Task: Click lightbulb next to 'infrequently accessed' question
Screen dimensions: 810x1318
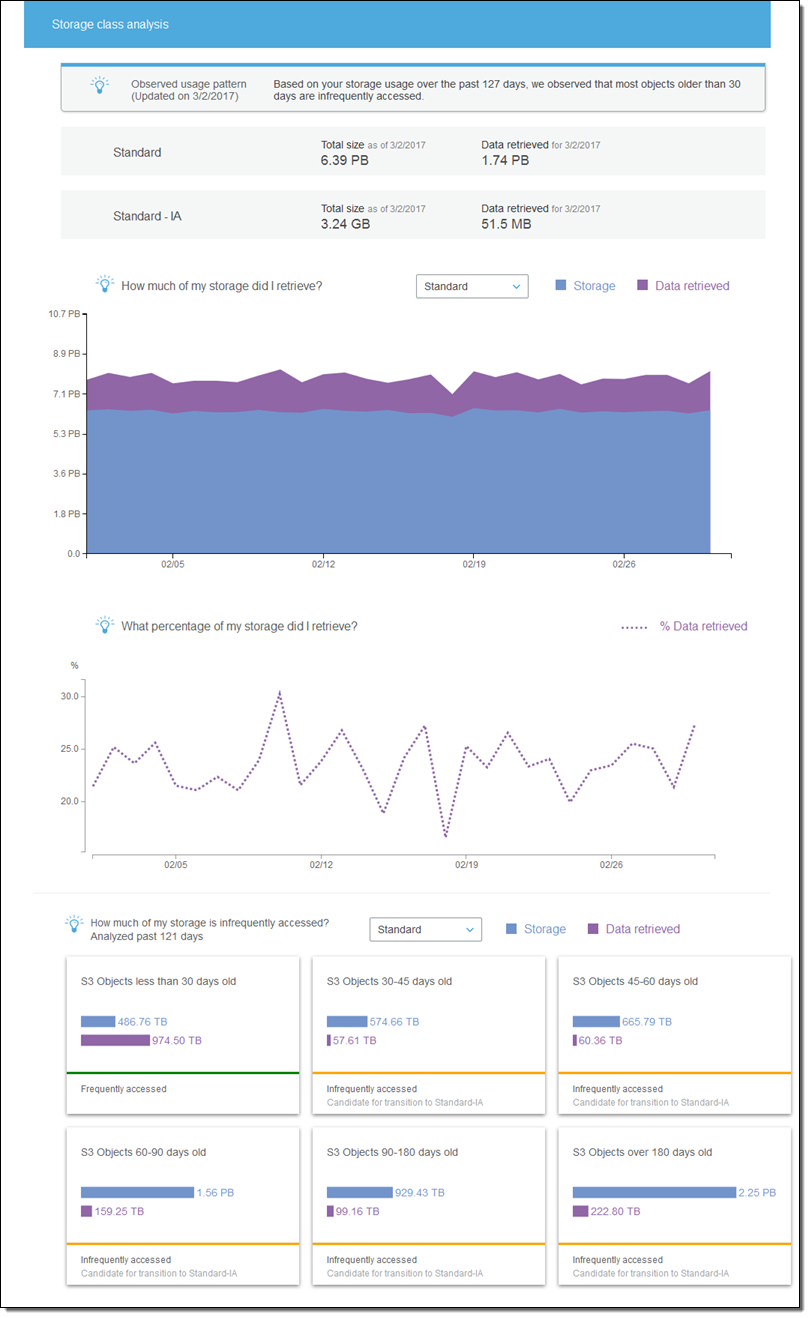Action: click(x=74, y=924)
